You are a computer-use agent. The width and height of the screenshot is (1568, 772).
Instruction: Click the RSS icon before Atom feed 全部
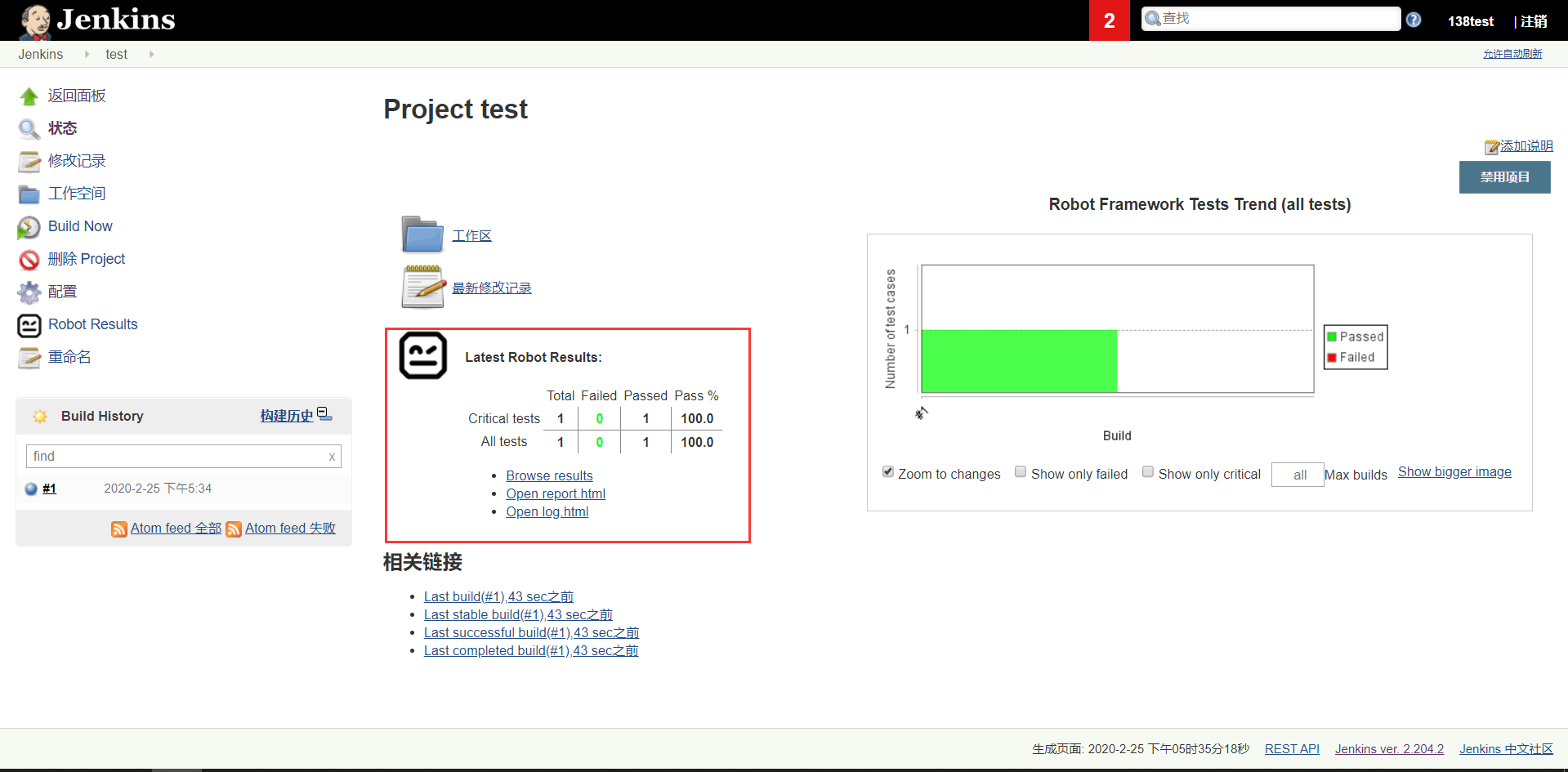point(119,529)
